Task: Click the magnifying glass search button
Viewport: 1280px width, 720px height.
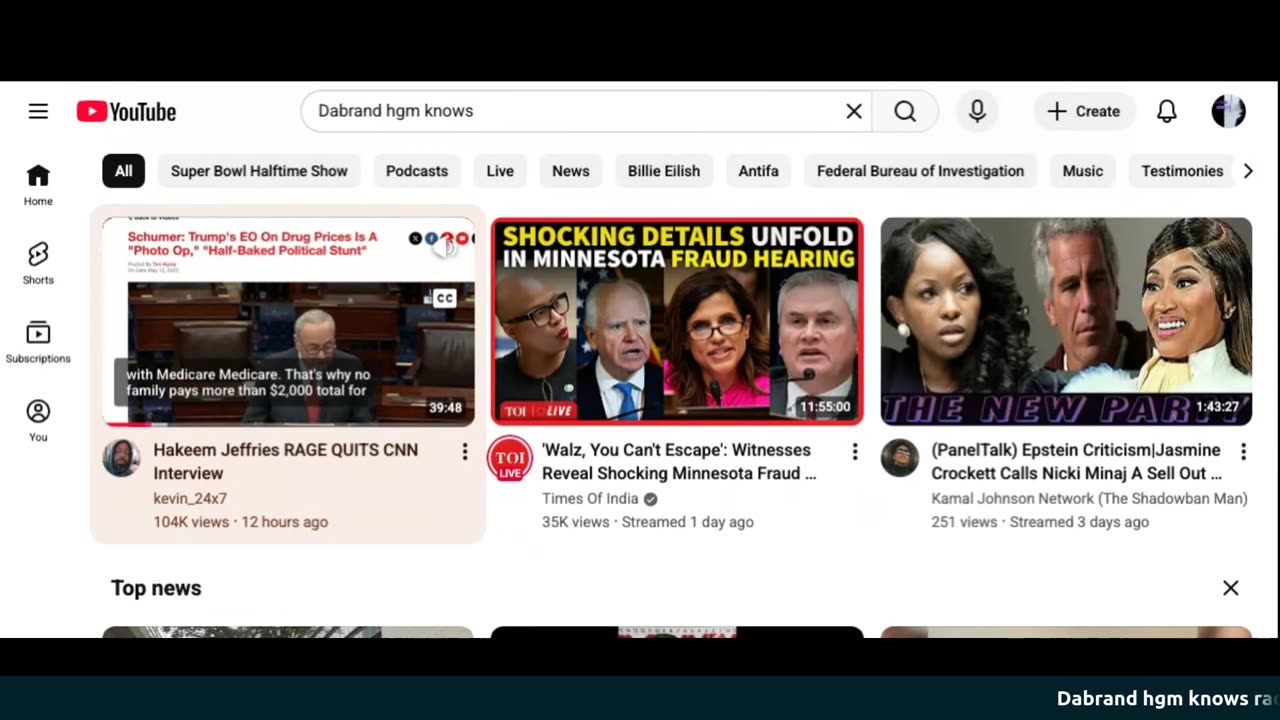Action: (x=905, y=111)
